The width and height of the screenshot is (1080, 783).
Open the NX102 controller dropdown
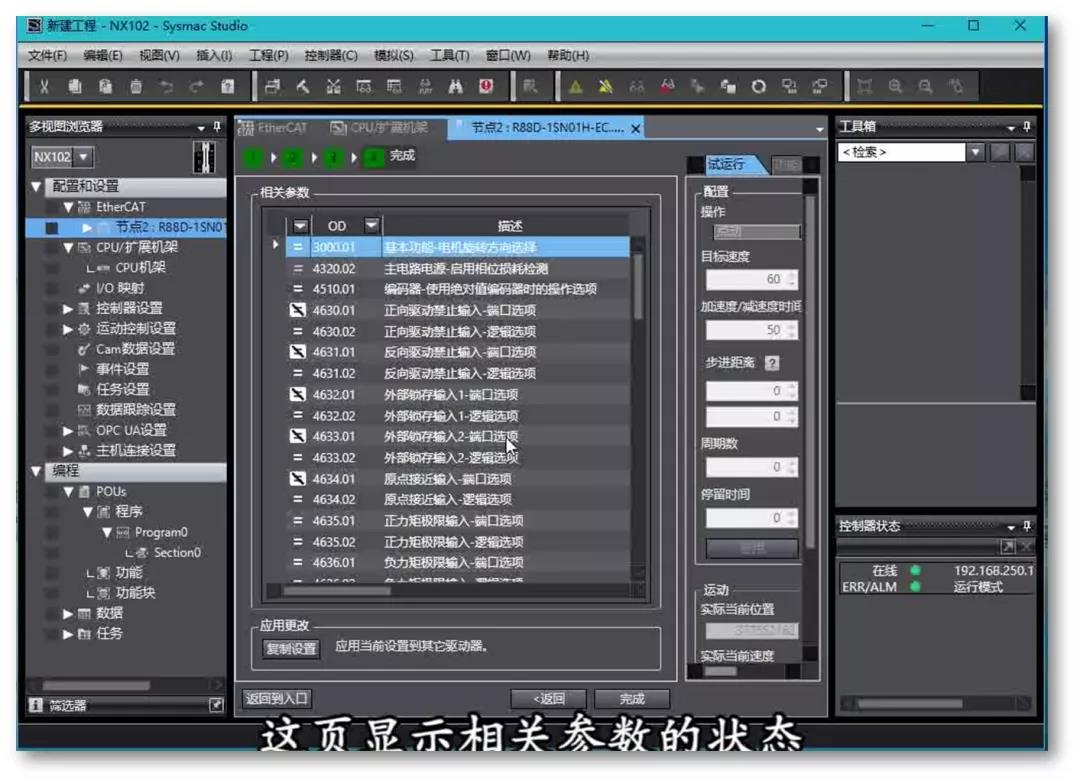[x=83, y=157]
